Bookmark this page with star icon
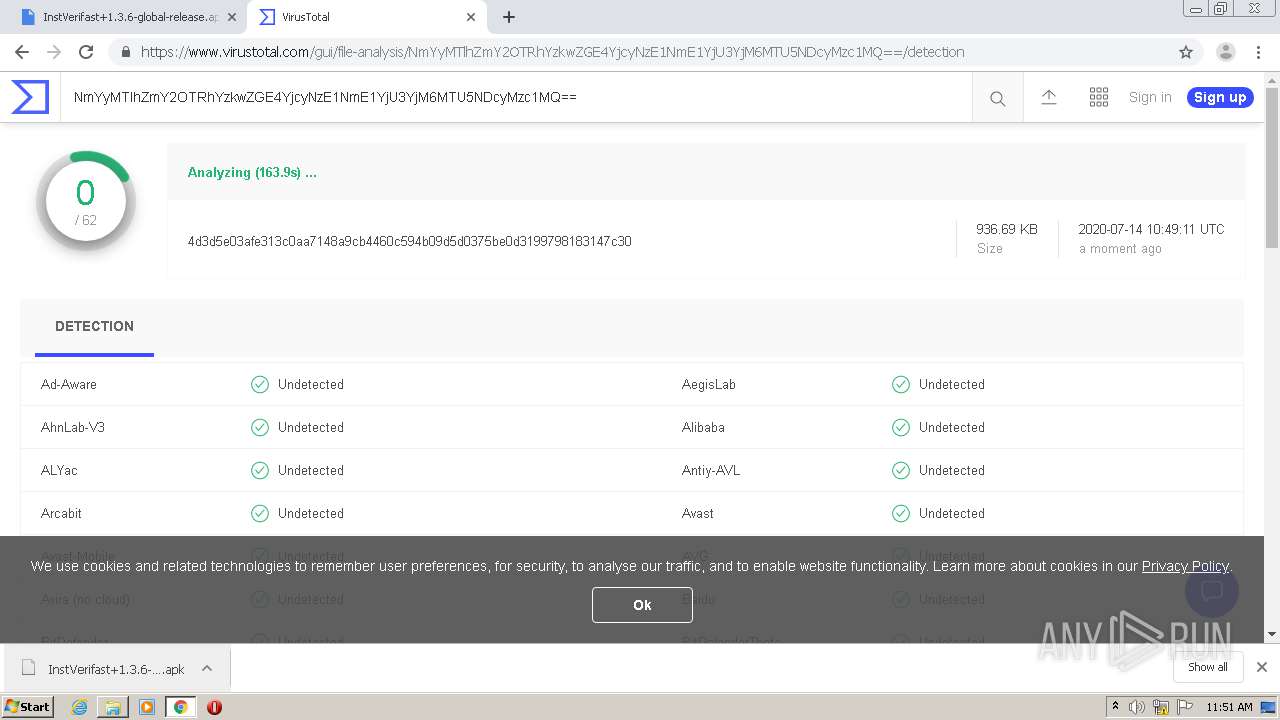This screenshot has width=1280, height=720. [1186, 52]
